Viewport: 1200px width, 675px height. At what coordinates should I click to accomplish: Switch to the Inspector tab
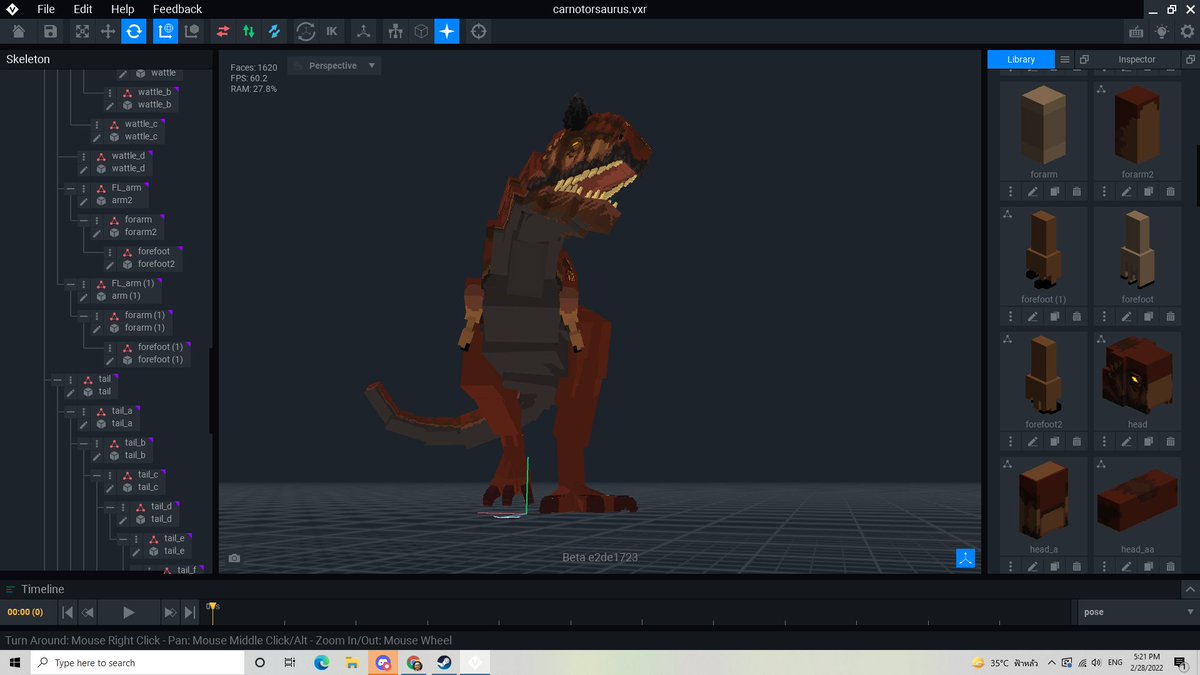(x=1136, y=59)
